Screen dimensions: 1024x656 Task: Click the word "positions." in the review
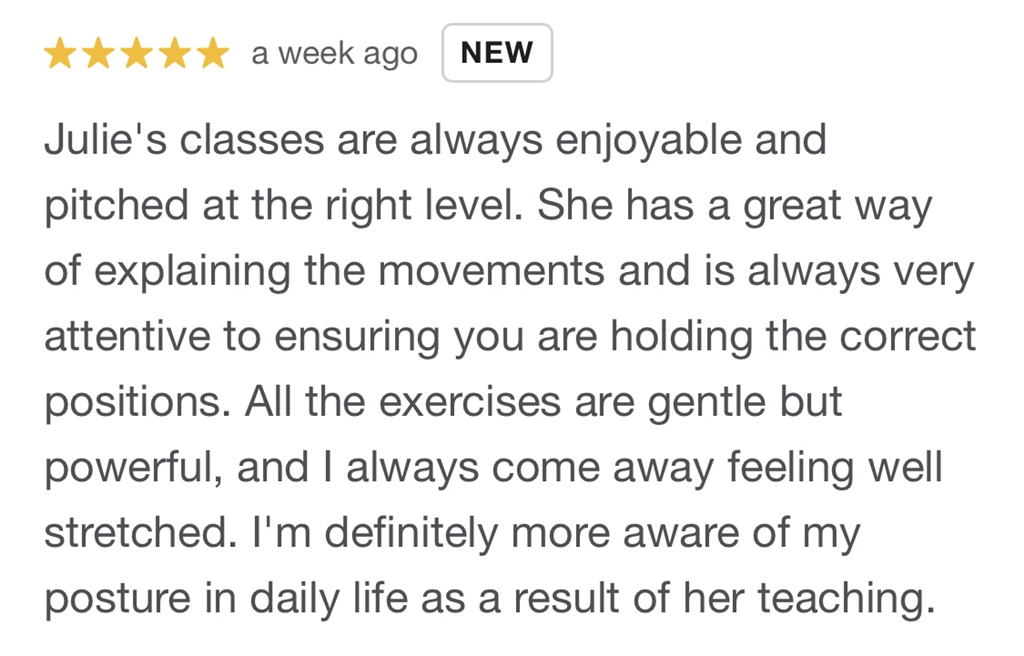coord(134,403)
